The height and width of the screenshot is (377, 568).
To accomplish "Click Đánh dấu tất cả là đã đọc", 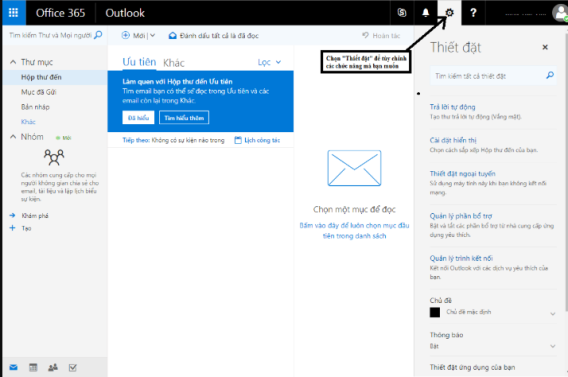I will point(219,35).
